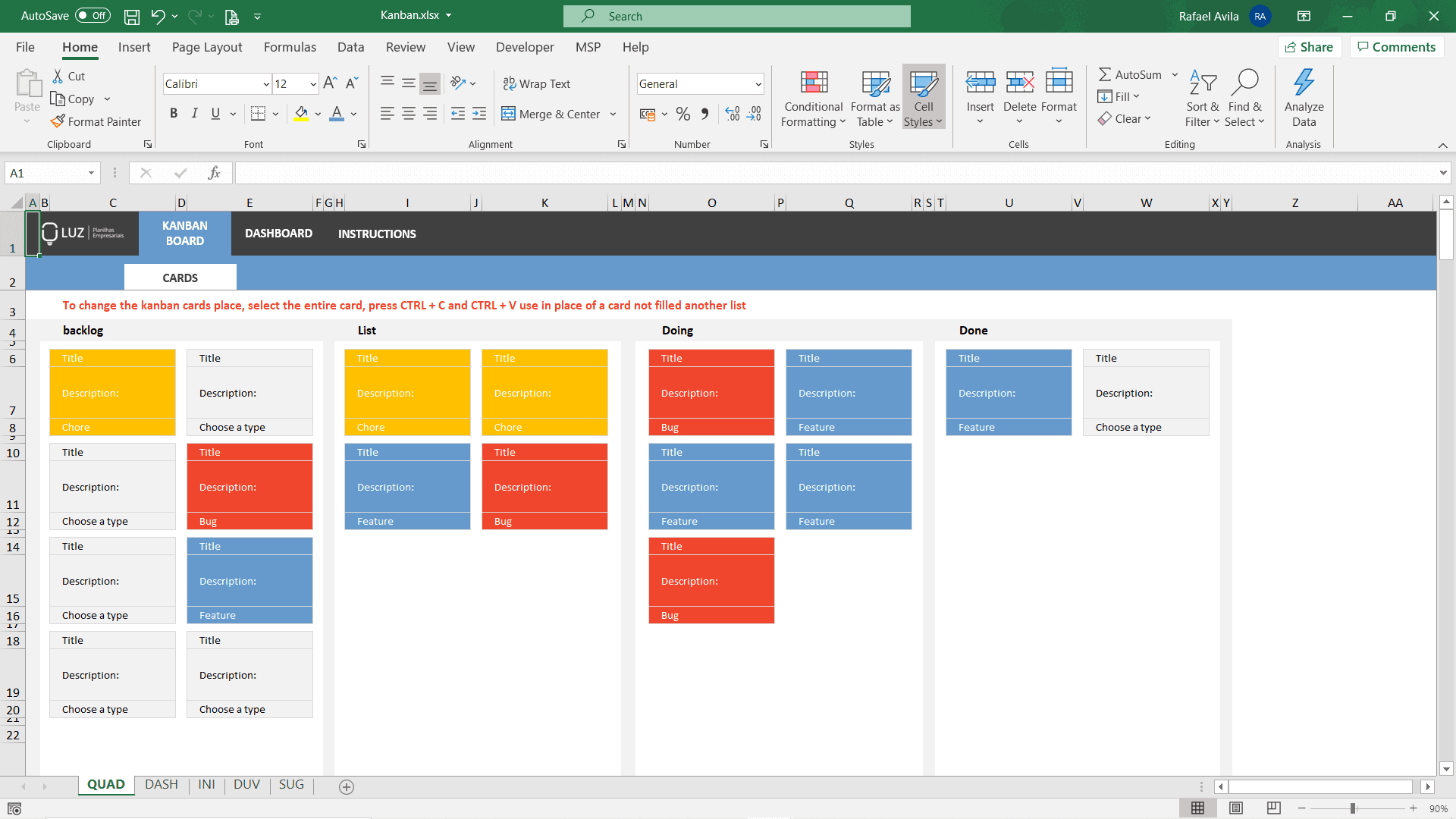Apply the Format Painter
The image size is (1456, 819).
[x=96, y=121]
